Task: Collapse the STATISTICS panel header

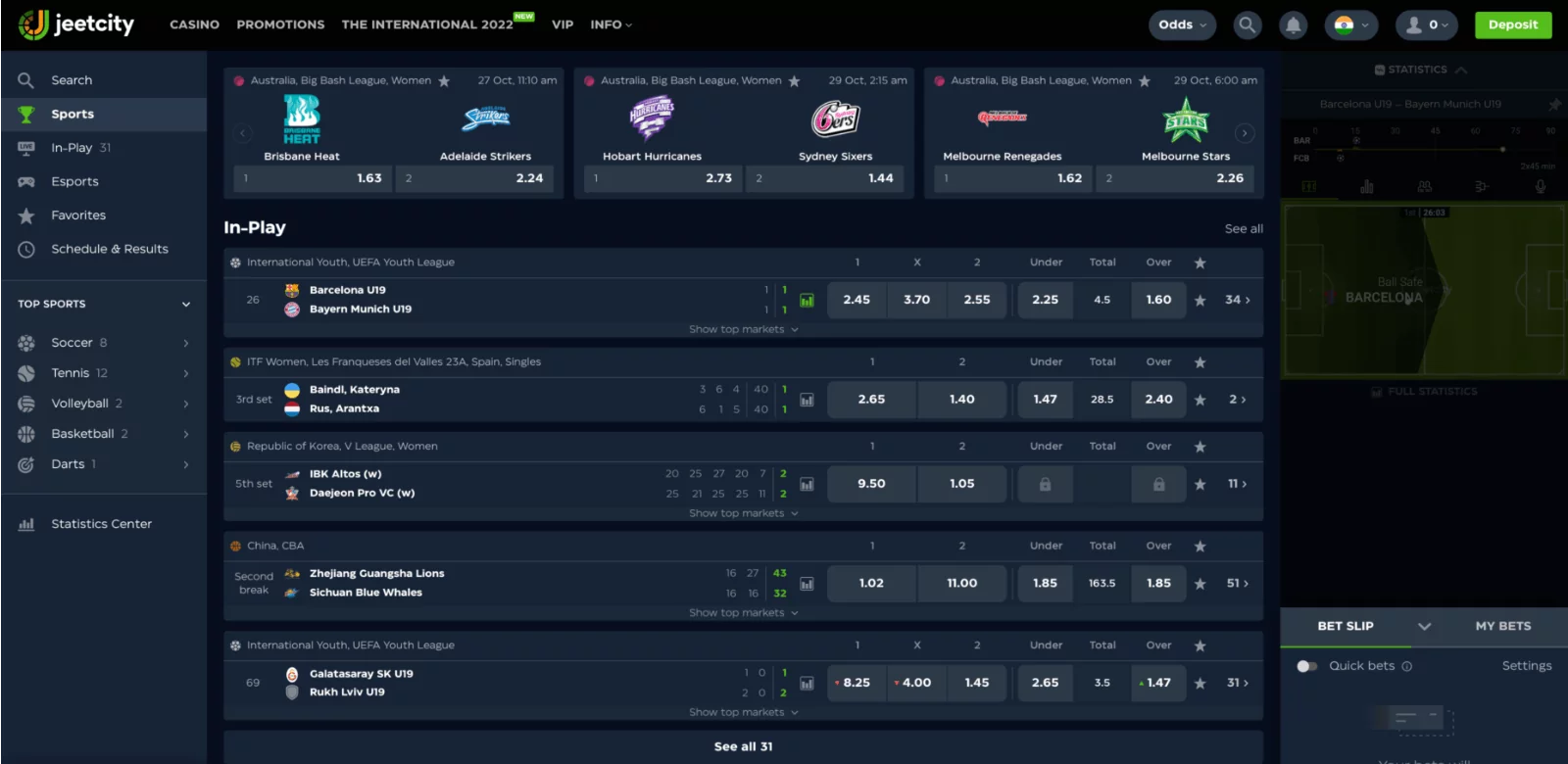Action: (x=1420, y=70)
